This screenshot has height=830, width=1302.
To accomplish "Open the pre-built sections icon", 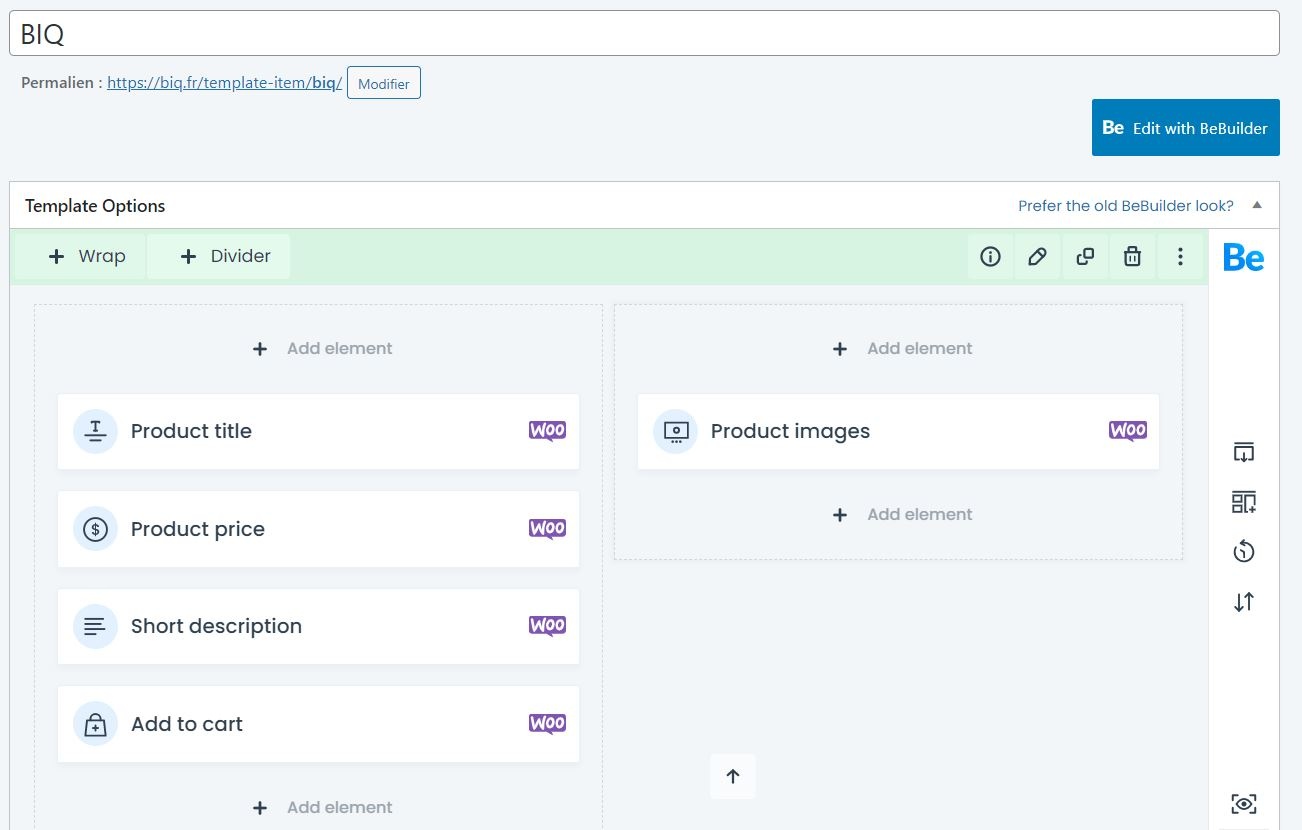I will [x=1243, y=502].
